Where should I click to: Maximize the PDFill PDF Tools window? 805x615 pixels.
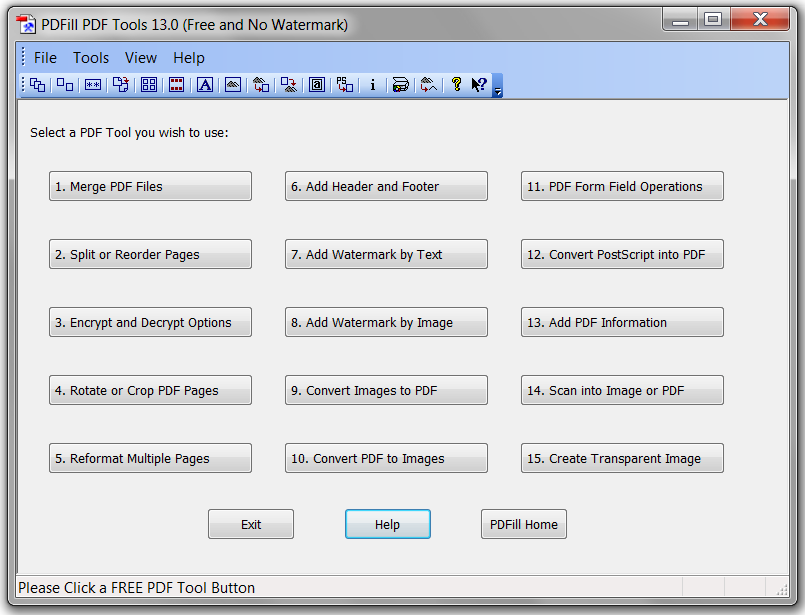[x=713, y=21]
